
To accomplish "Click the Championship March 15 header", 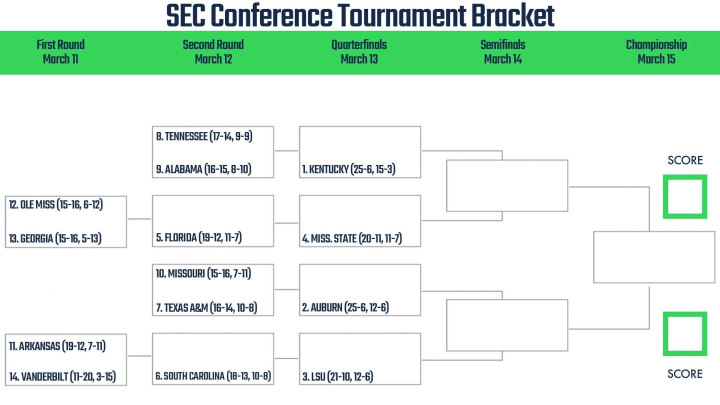I will click(656, 52).
